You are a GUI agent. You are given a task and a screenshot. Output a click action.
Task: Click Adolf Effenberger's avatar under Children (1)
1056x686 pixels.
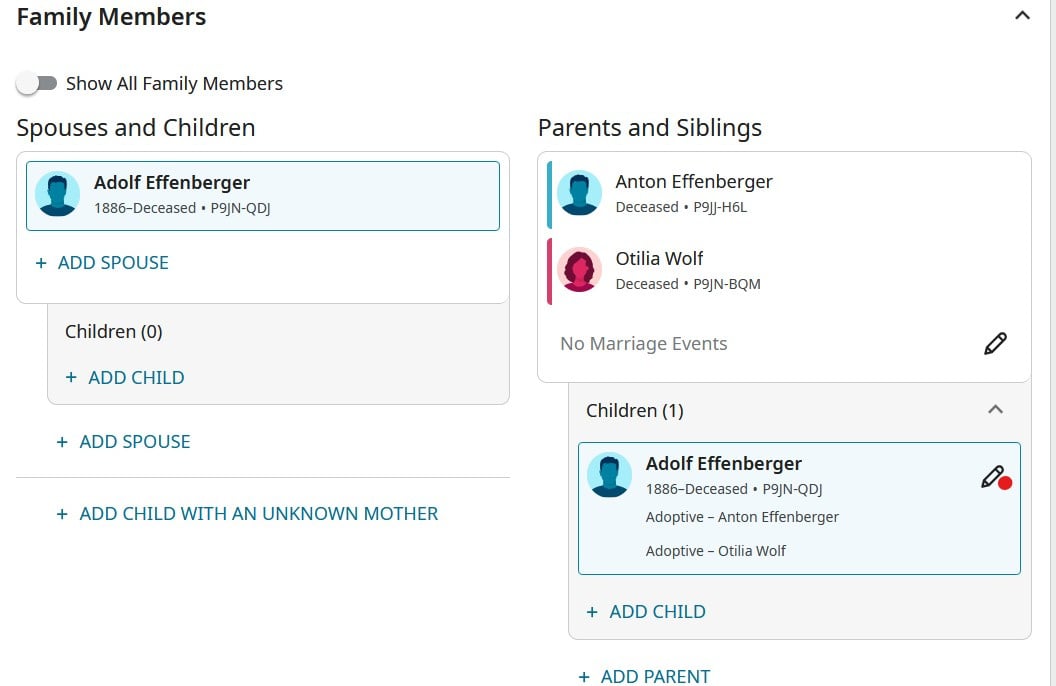click(609, 475)
